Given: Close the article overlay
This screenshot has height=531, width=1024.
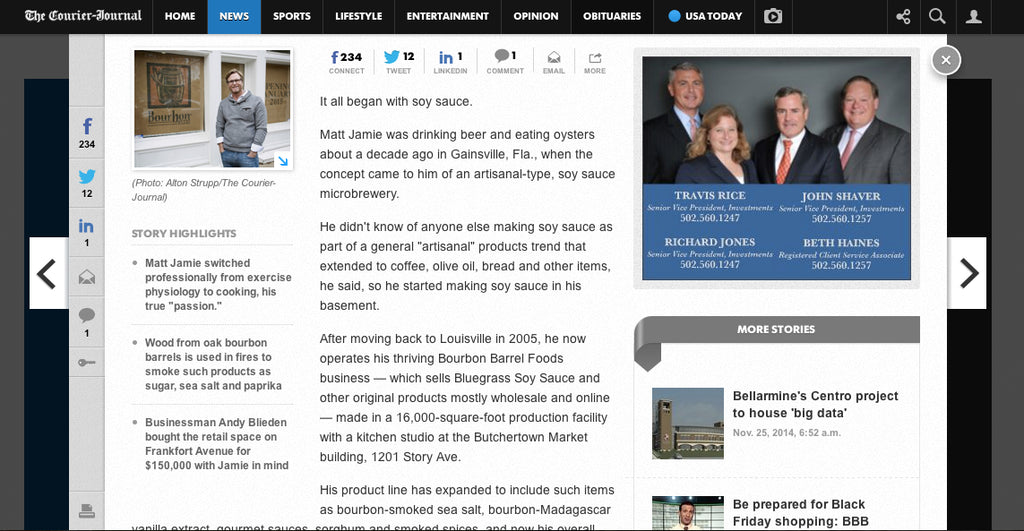Looking at the screenshot, I should click(x=945, y=60).
